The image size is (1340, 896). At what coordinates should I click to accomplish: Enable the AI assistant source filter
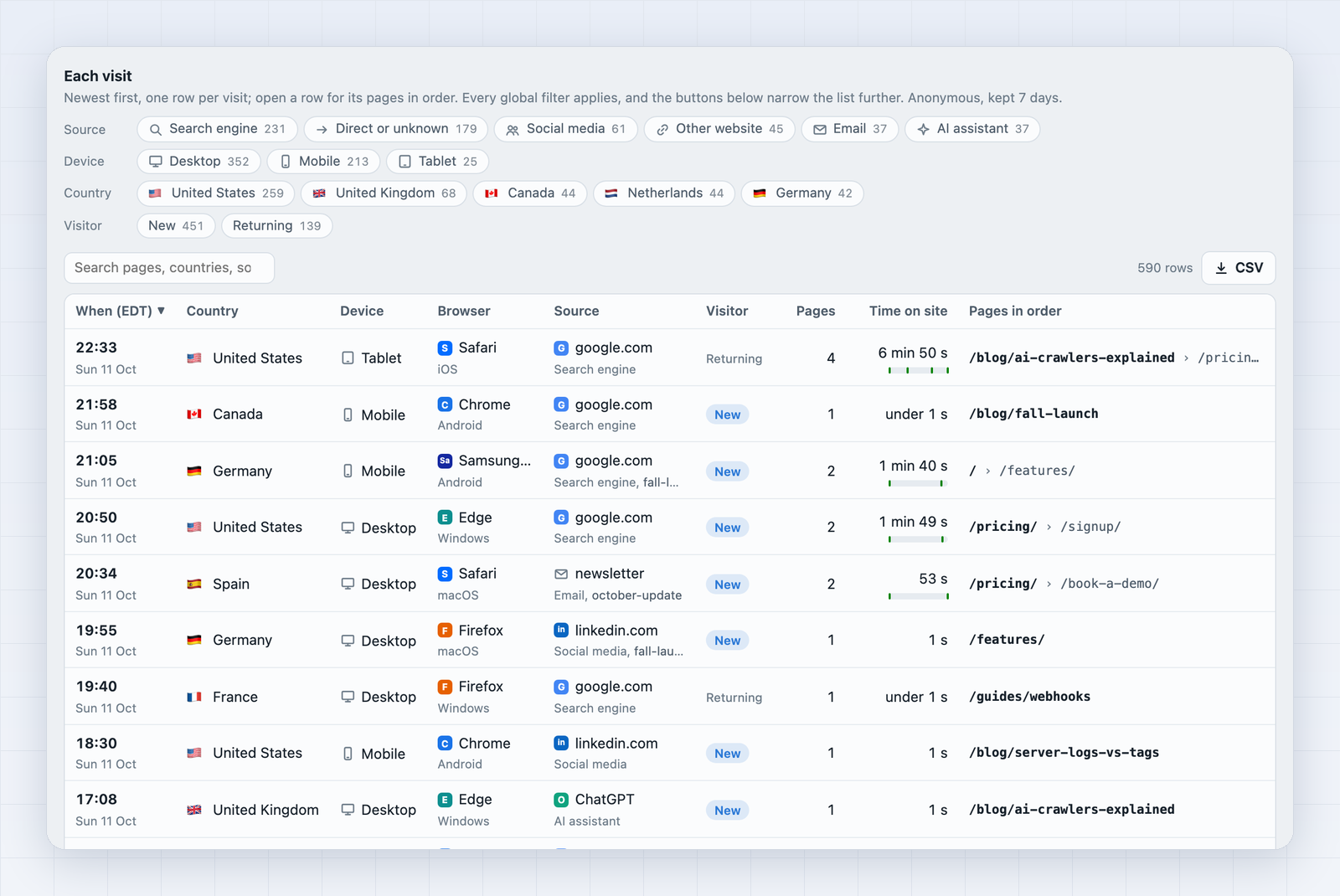point(972,129)
